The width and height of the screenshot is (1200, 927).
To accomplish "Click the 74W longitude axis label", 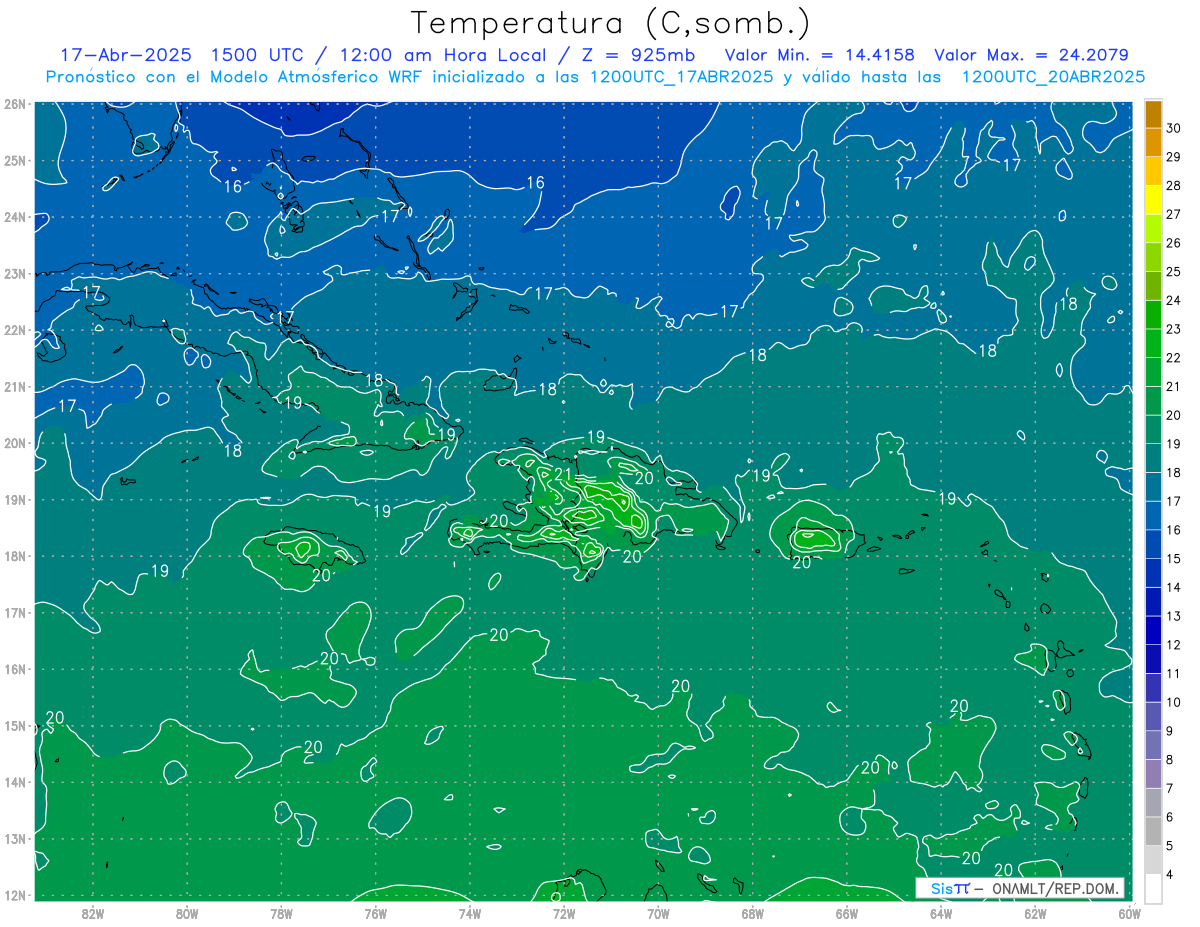I will [x=469, y=913].
